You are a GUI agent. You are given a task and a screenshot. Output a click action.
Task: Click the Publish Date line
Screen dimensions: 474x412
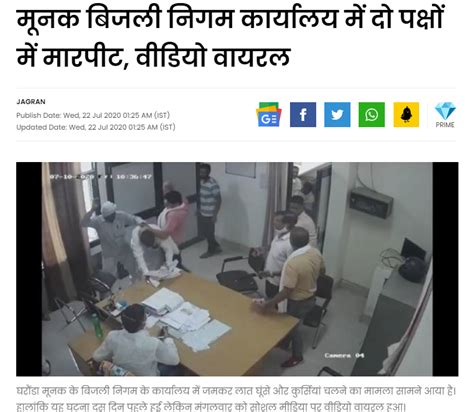tap(93, 115)
